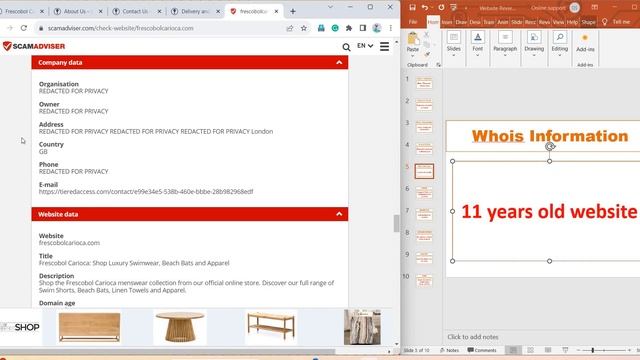
Task: Toggle the Chrome side panel
Action: tap(362, 28)
